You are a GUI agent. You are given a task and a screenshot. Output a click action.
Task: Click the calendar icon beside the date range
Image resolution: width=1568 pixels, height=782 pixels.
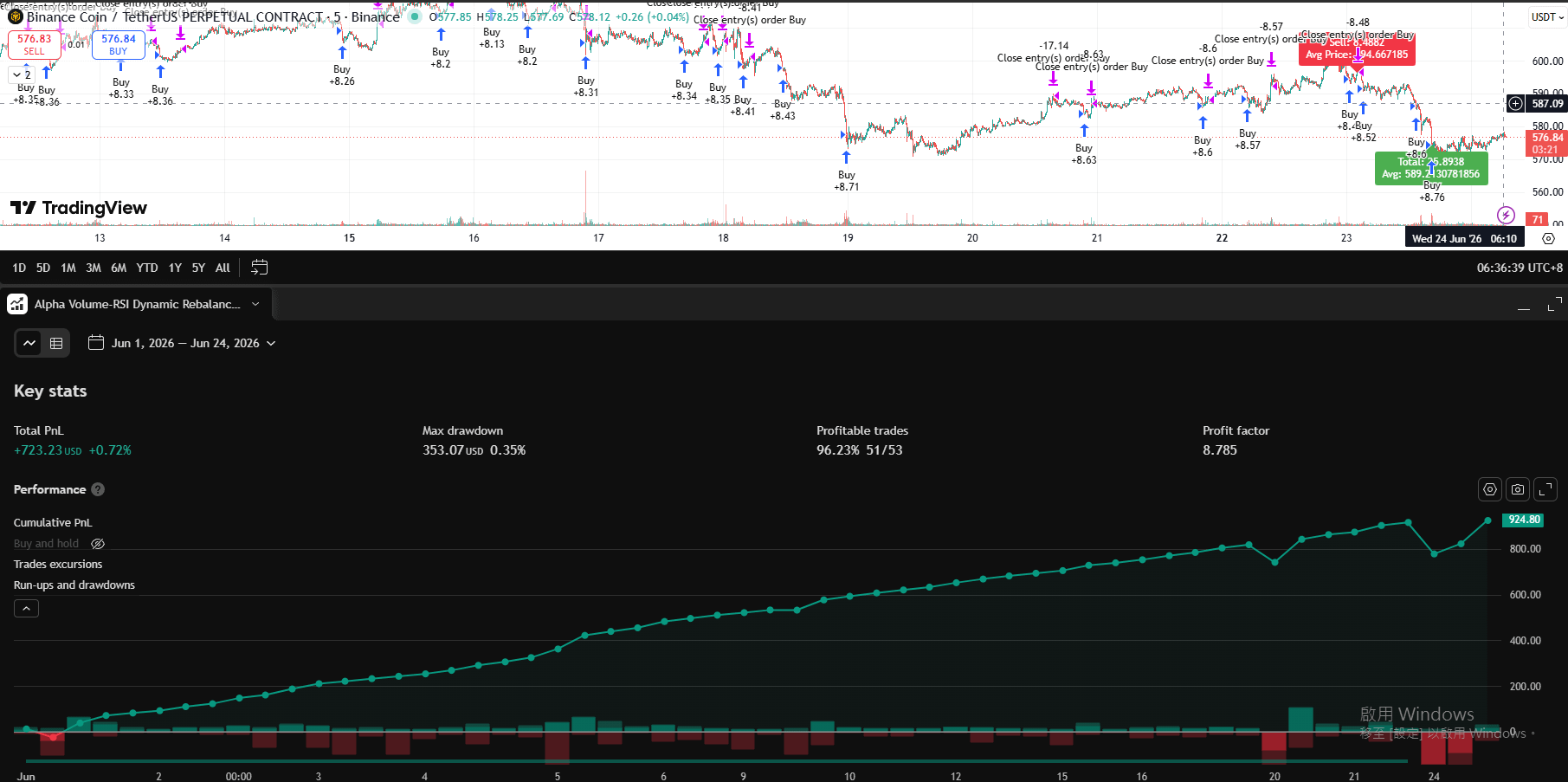point(96,343)
